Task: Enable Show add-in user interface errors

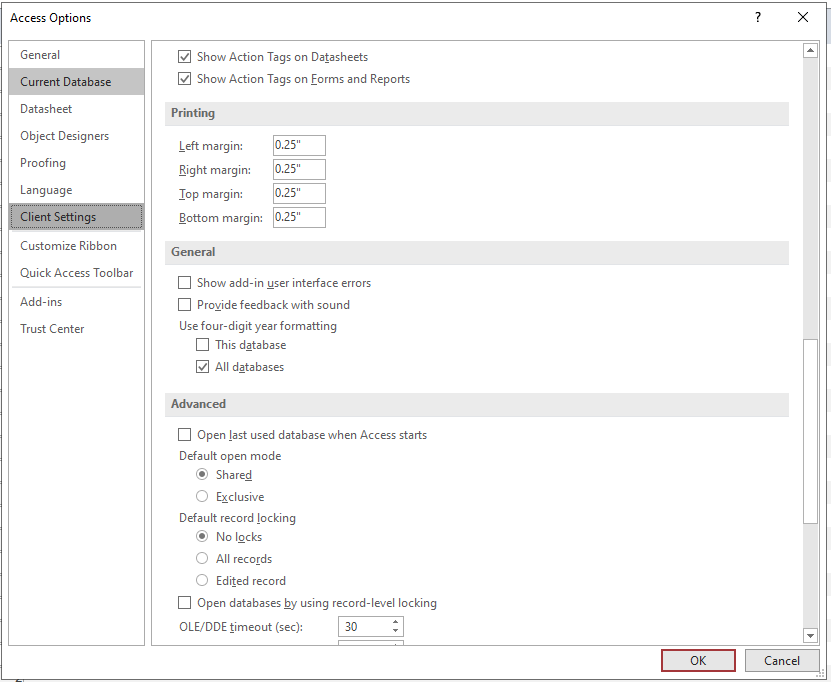Action: pyautogui.click(x=184, y=282)
